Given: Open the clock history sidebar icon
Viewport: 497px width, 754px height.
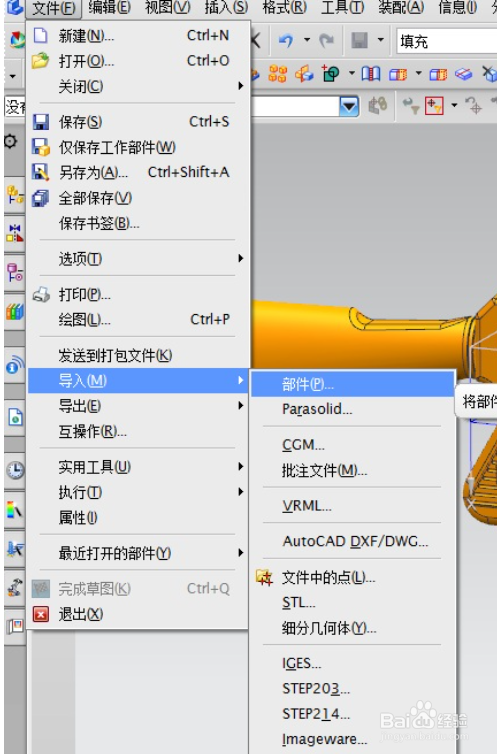Looking at the screenshot, I should click(15, 470).
